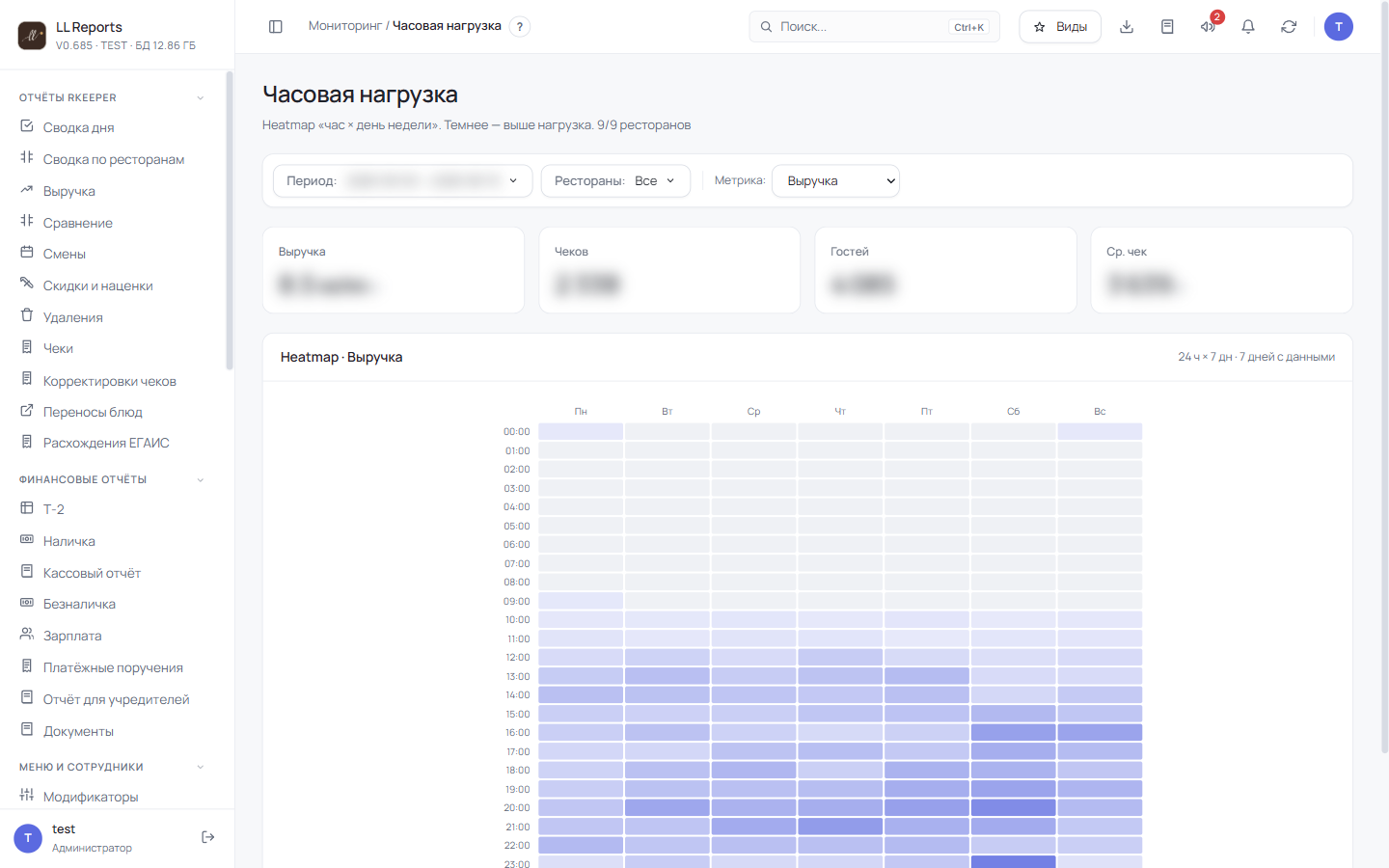Click the Сб 20:00 heatmap cell
Screen dimensions: 1389x868
coord(1013,808)
